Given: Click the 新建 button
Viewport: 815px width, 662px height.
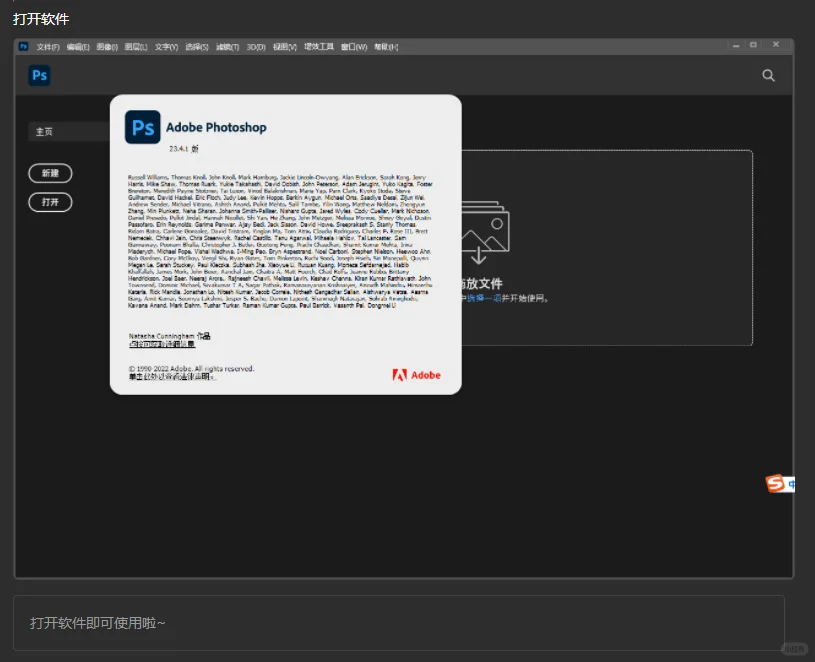Looking at the screenshot, I should click(x=50, y=173).
